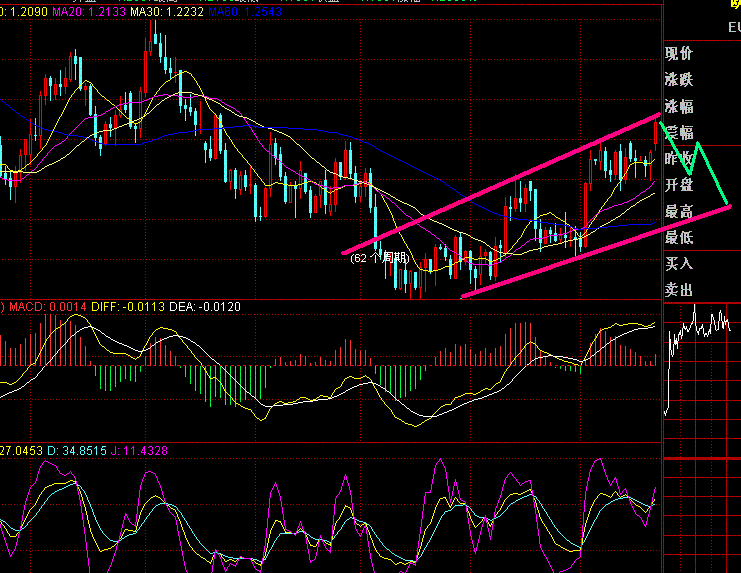Click the KDJ D: 34.8515 value

click(77, 451)
